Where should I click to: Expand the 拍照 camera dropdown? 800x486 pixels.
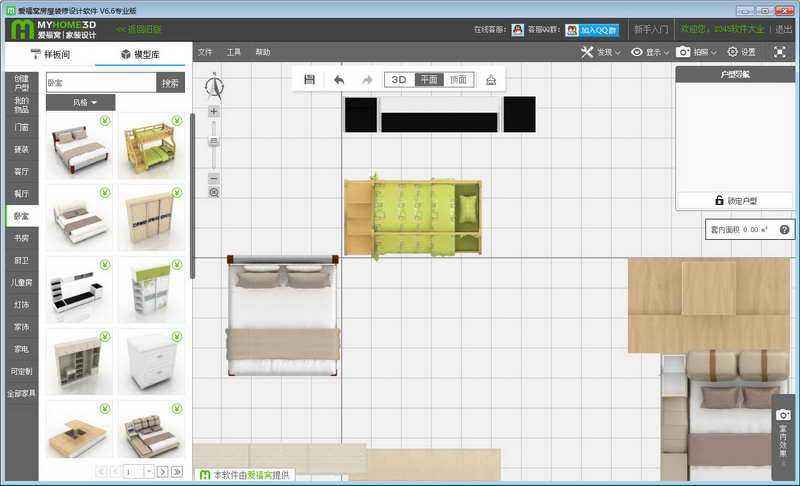696,52
